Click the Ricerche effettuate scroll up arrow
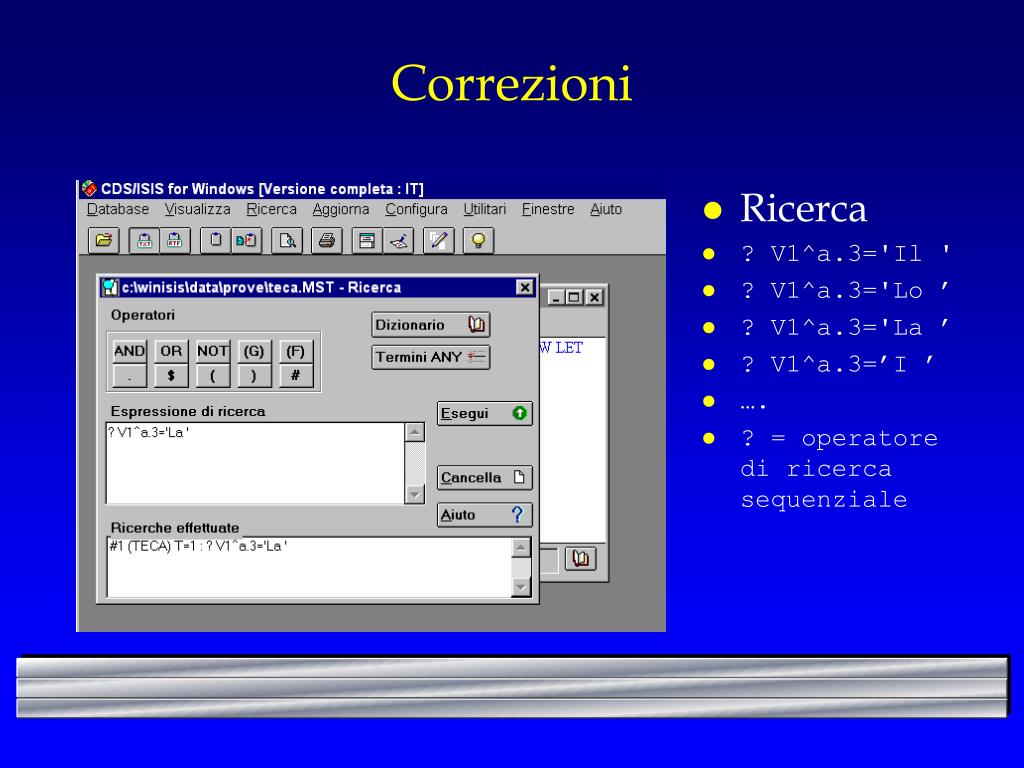Screen dimensions: 1024x768 point(520,547)
